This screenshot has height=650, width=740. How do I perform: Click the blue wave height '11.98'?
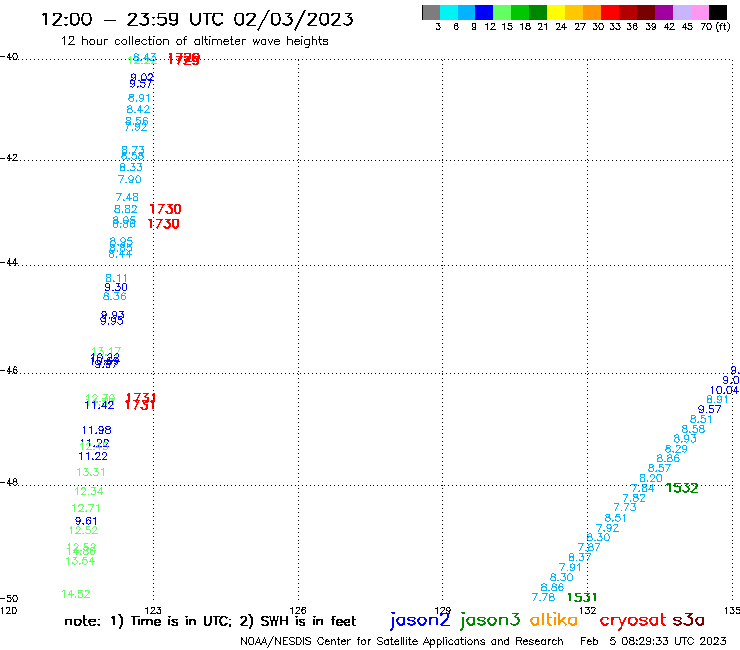[97, 430]
